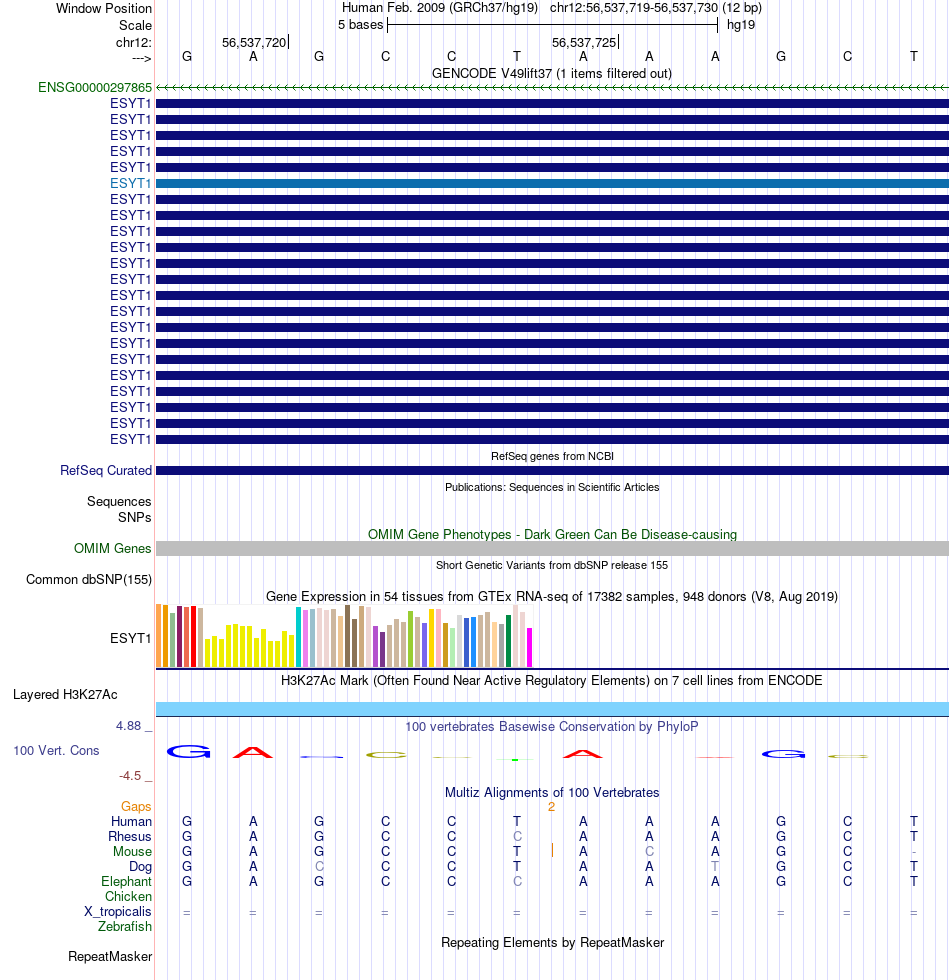Click the 4.88 PhyloP upper limit

point(128,726)
